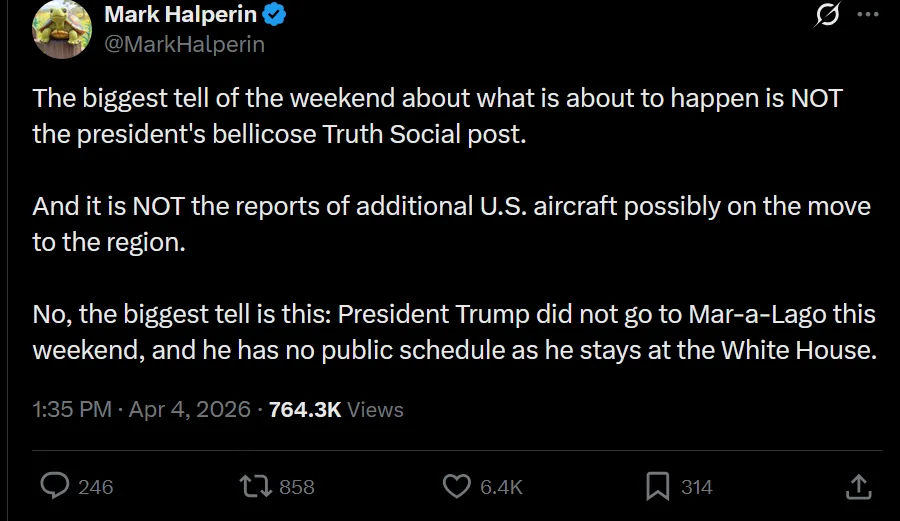Click the paragraph mentioning Truth Social post
The height and width of the screenshot is (521, 900).
pyautogui.click(x=438, y=116)
